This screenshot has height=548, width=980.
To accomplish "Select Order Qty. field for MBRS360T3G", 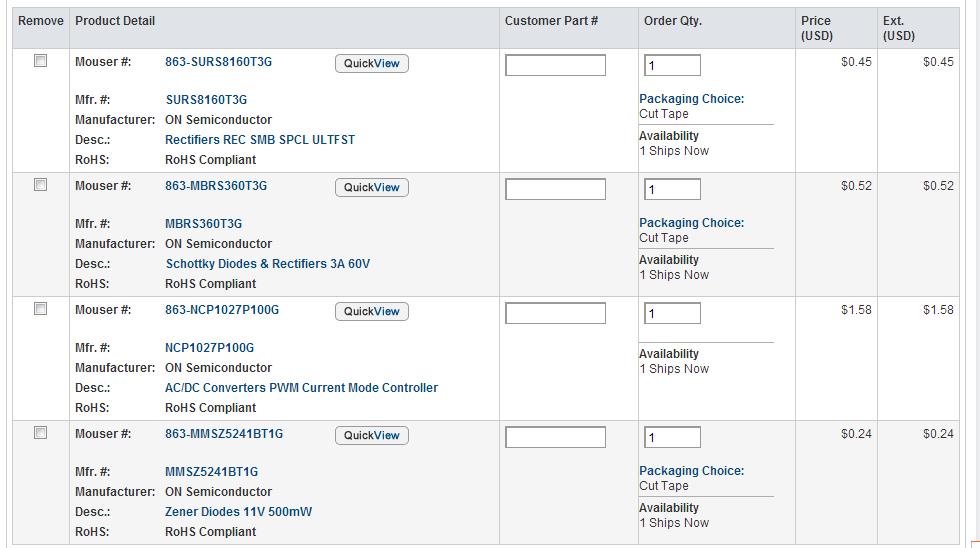I will pyautogui.click(x=672, y=189).
